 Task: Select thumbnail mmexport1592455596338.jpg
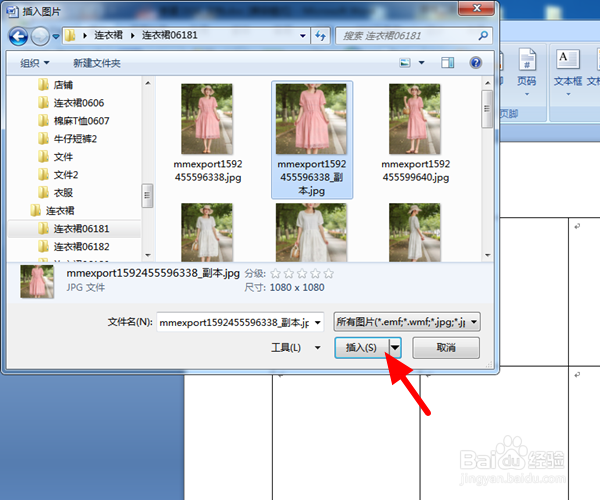tap(208, 134)
